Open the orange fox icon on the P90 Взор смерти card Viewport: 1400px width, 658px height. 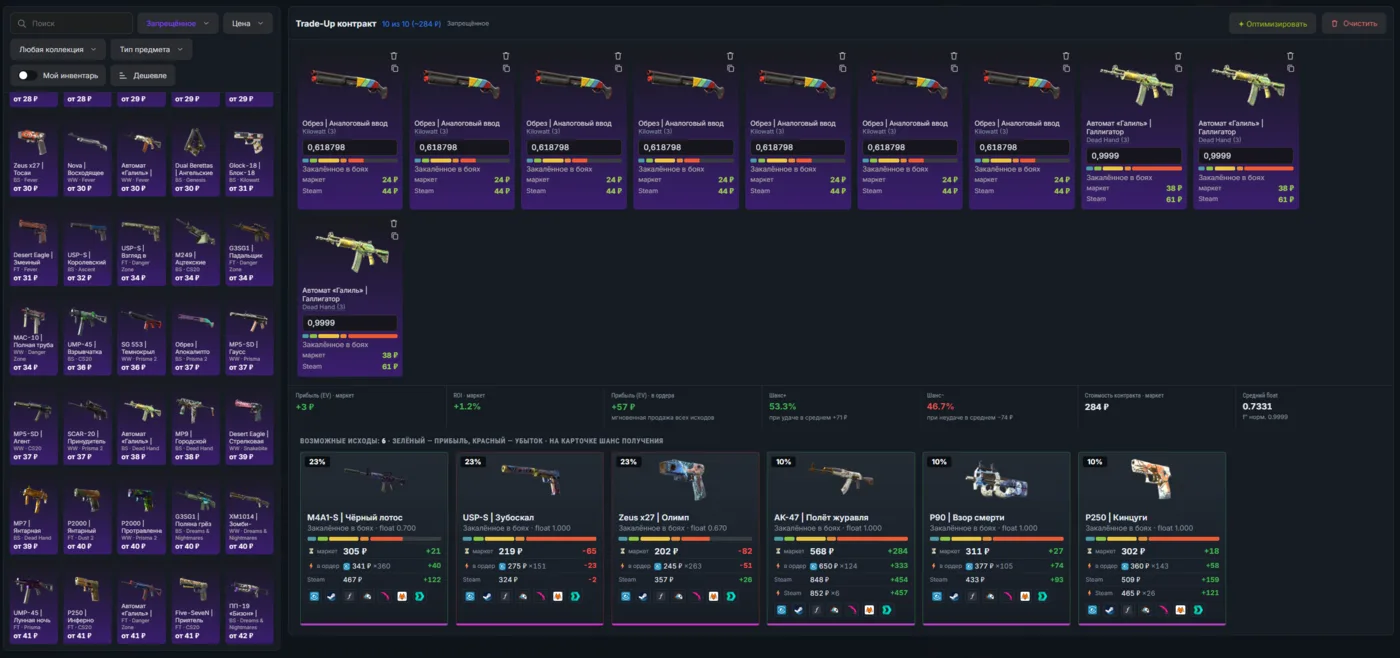point(1024,596)
